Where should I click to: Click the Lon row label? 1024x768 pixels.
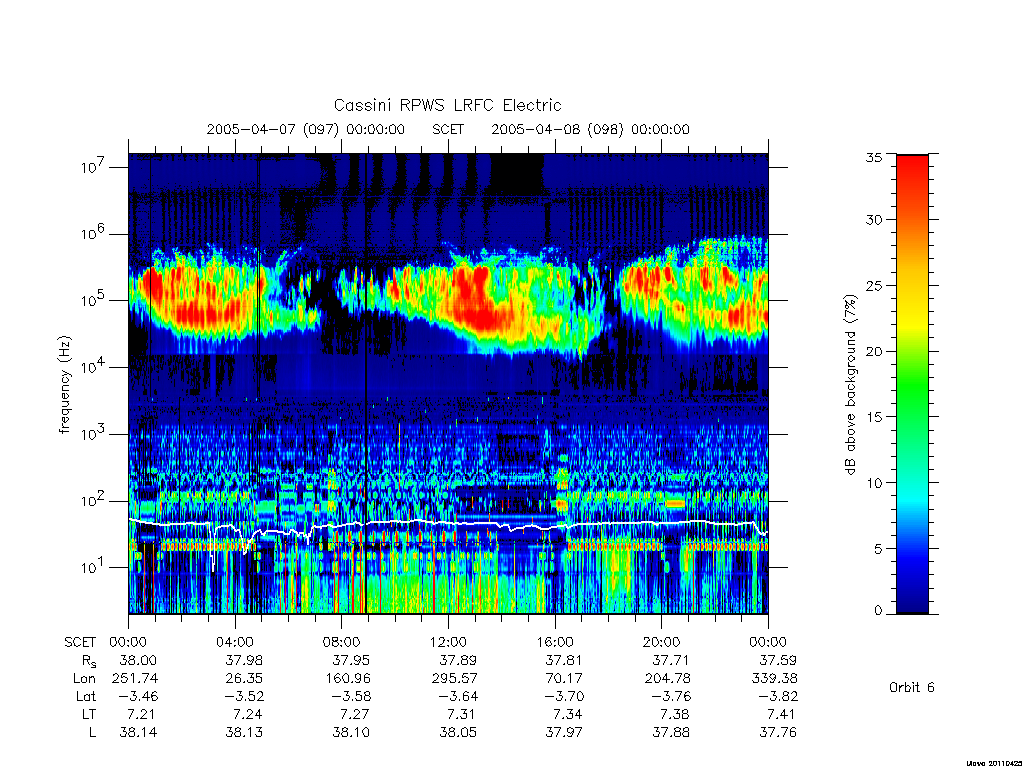tap(84, 679)
